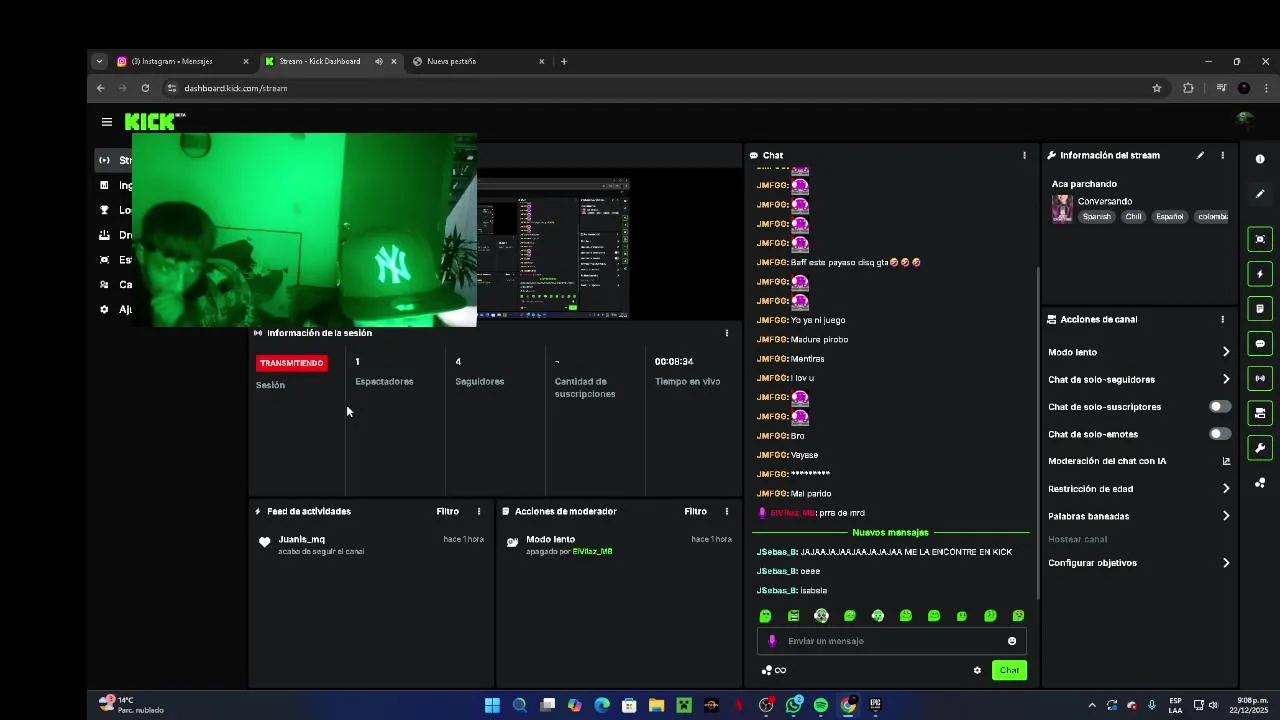Click the Conversando category thumbnail
The height and width of the screenshot is (720, 1280).
point(1062,209)
